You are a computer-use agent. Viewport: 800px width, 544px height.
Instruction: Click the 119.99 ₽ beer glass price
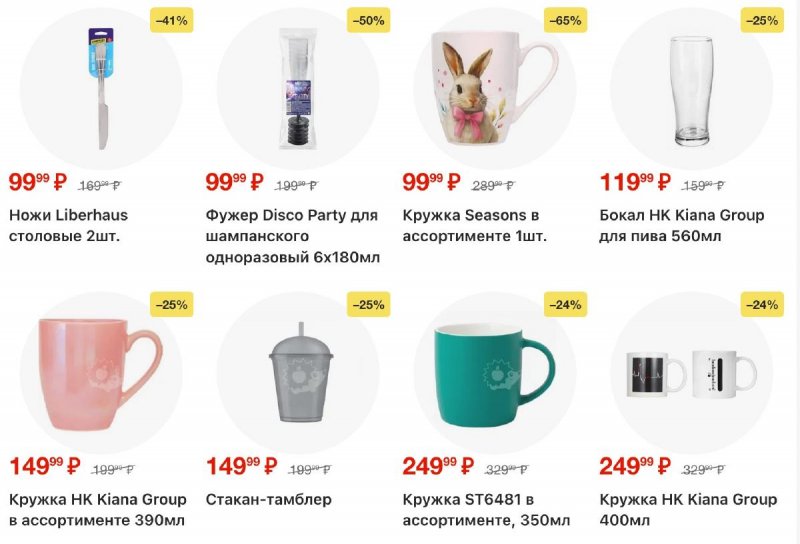(x=634, y=183)
